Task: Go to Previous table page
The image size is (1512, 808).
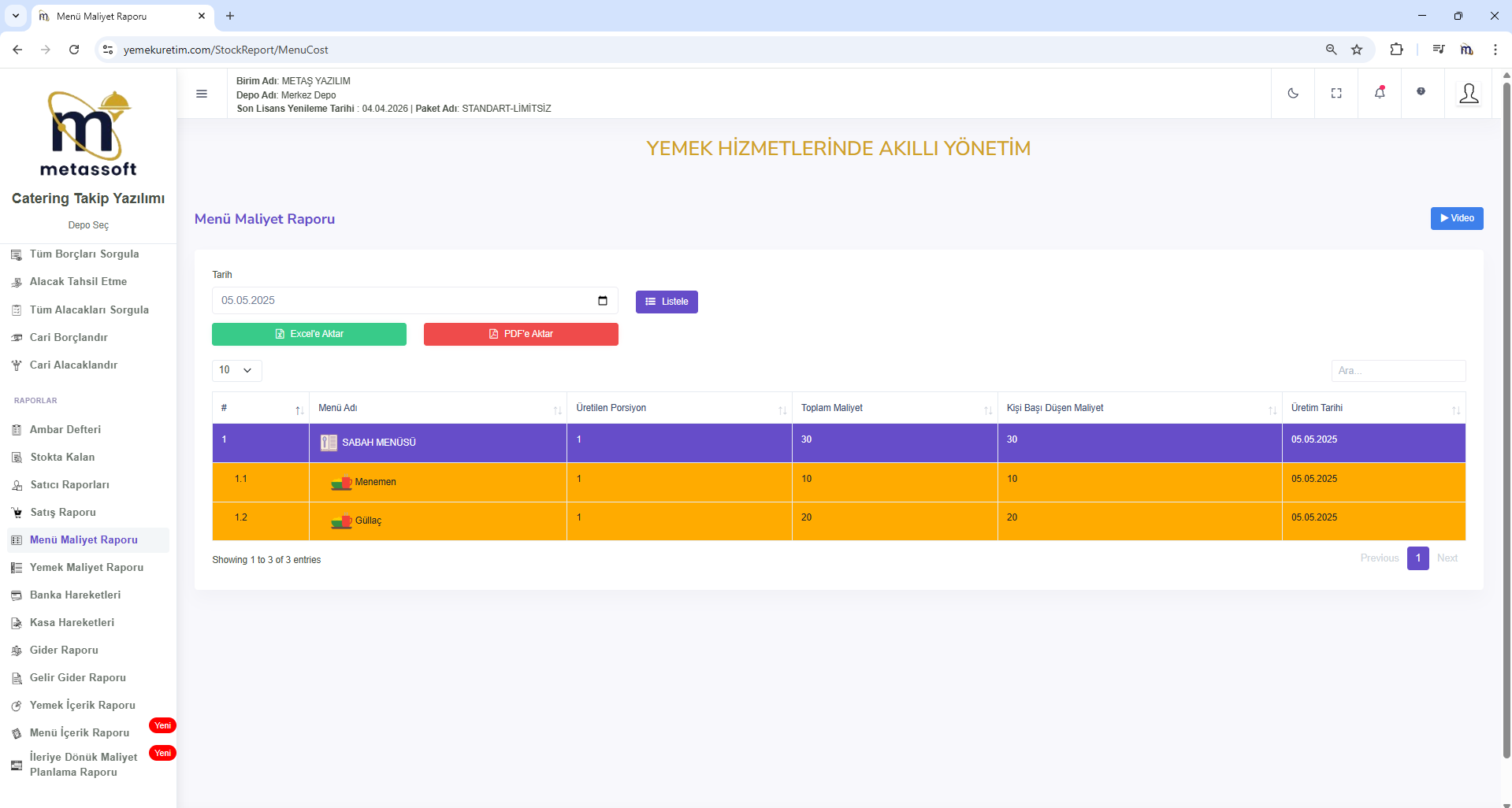Action: [1380, 558]
